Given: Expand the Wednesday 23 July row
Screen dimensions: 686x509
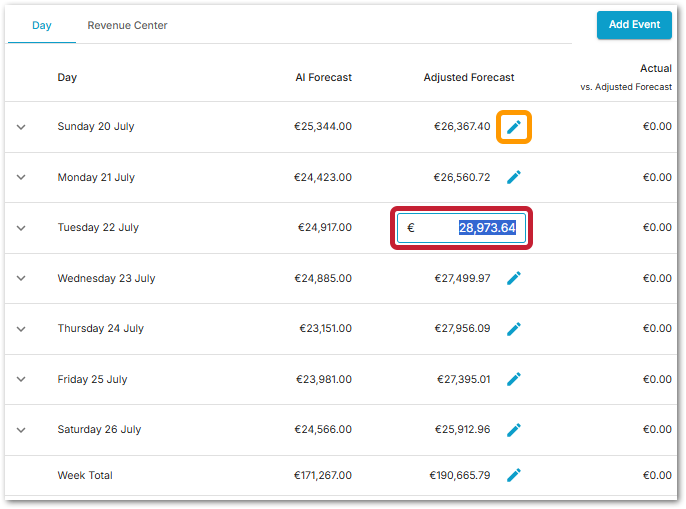Looking at the screenshot, I should click(21, 279).
